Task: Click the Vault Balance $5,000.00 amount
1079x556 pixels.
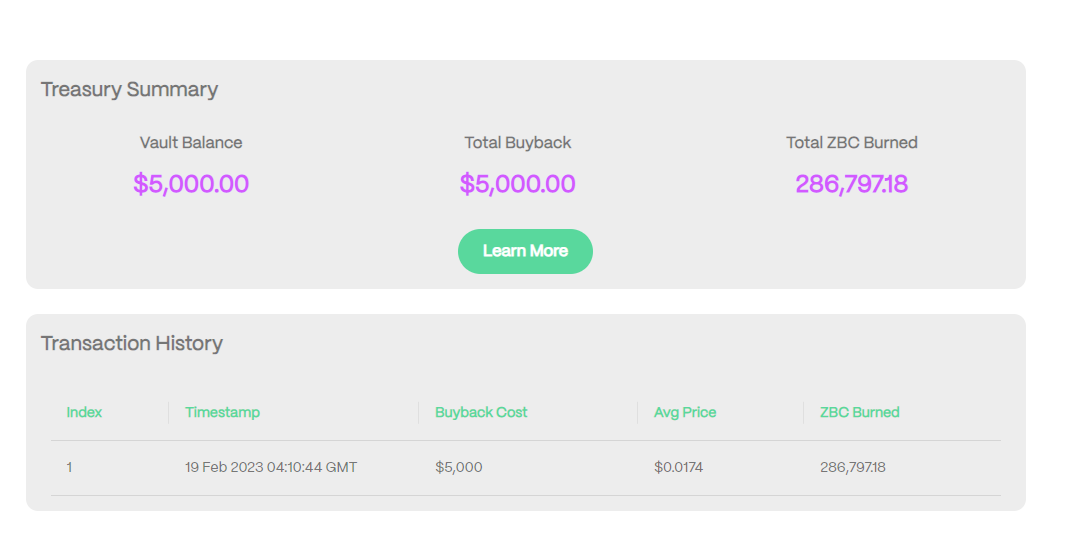Action: point(191,184)
